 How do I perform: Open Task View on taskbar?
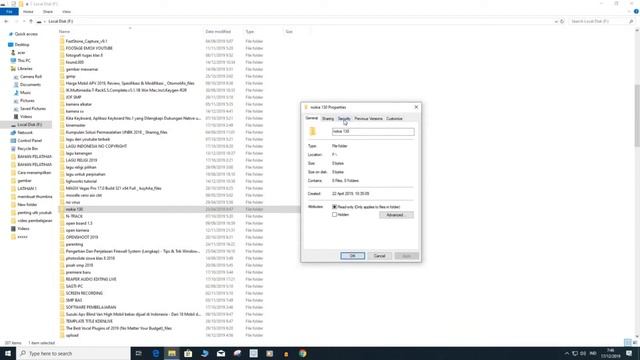point(139,353)
